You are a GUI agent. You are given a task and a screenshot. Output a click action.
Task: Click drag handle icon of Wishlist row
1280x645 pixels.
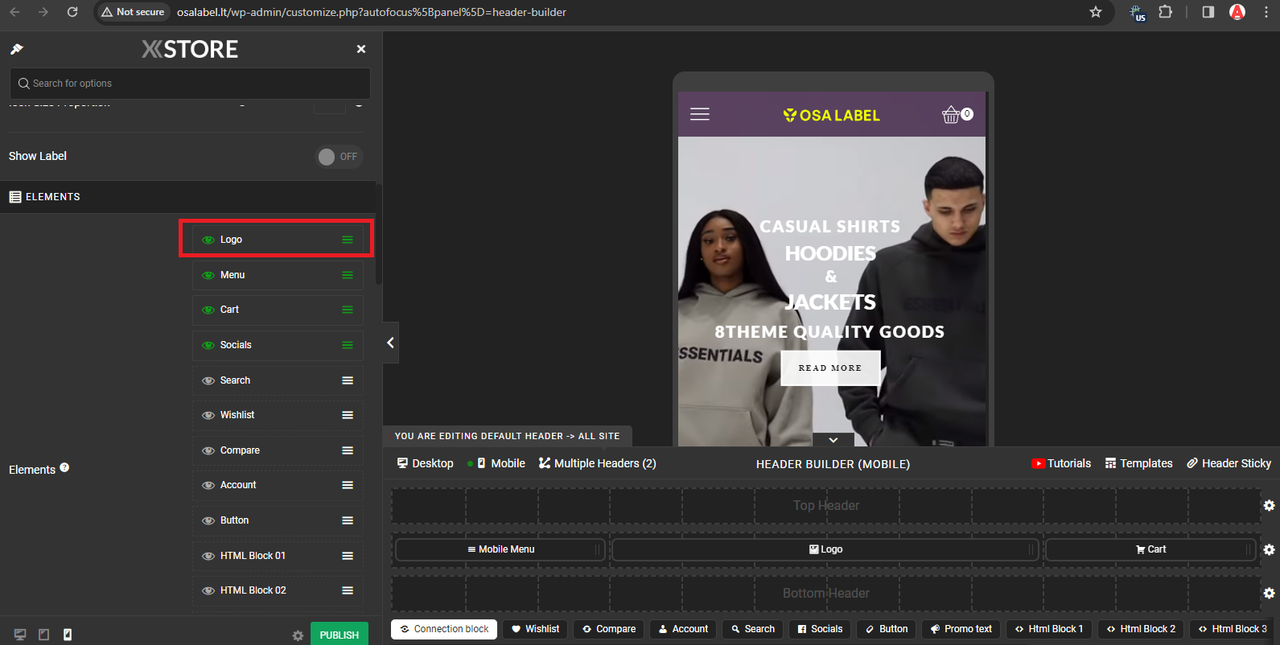tap(347, 415)
